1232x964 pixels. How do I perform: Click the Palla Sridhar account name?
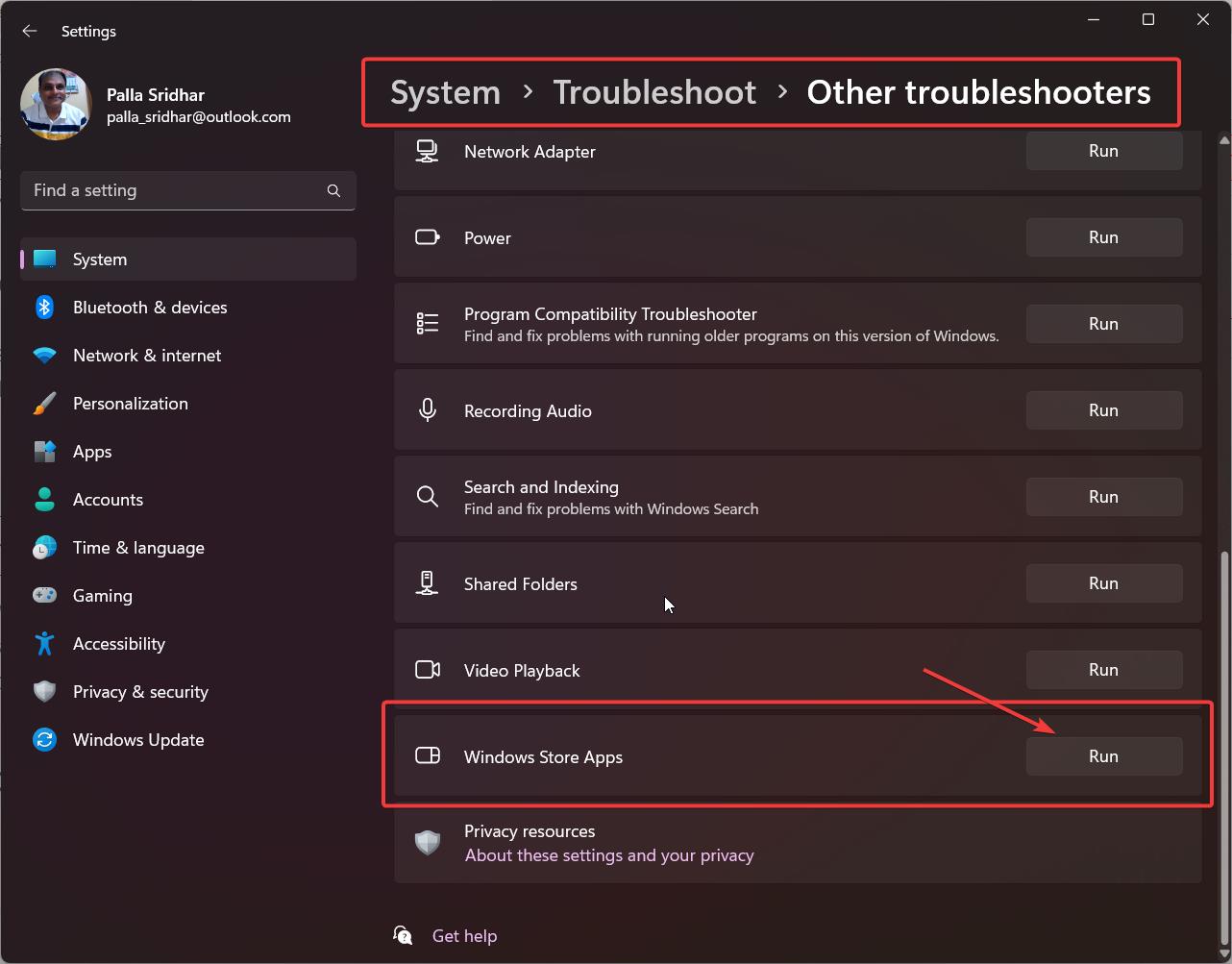(x=156, y=95)
